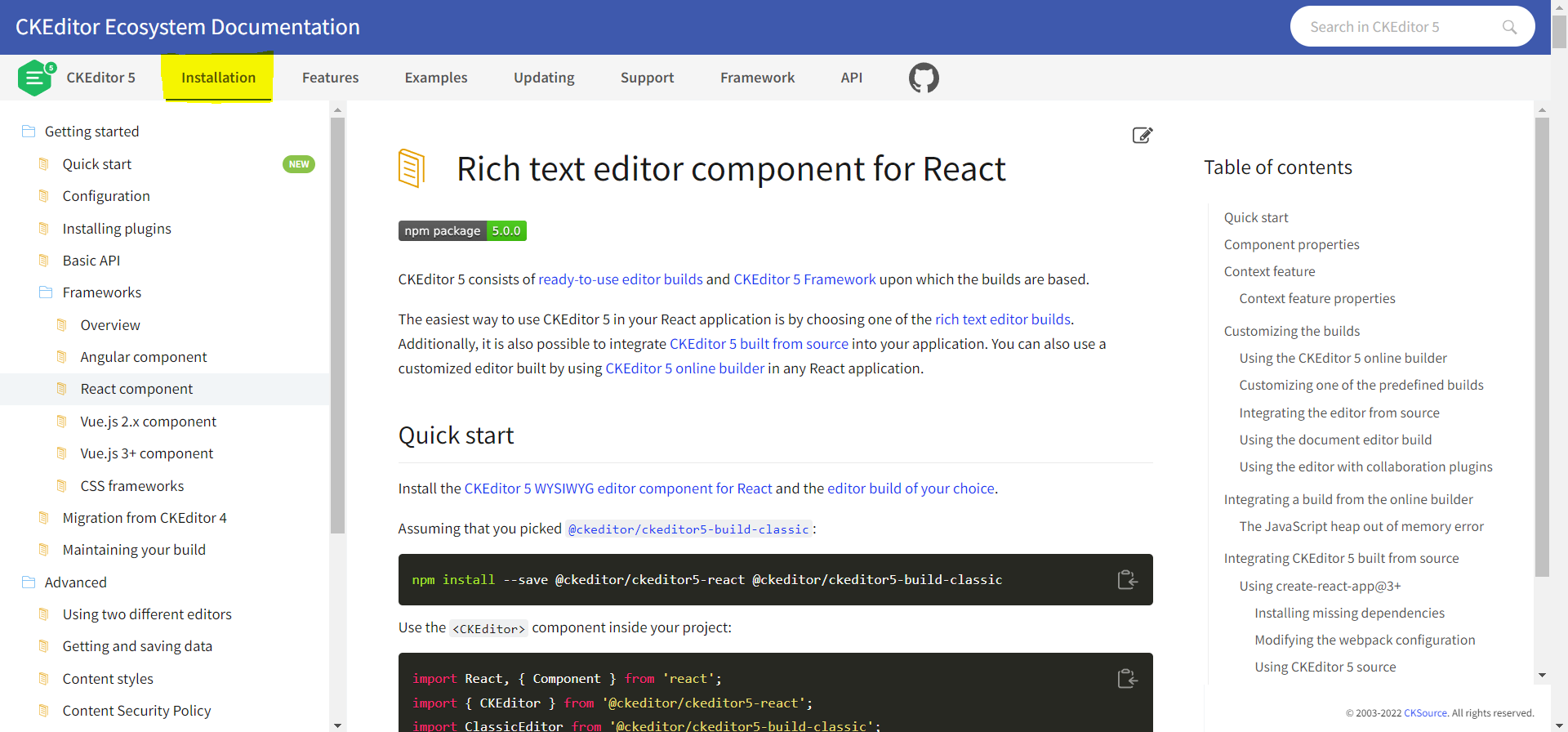Collapse the Frameworks tree folder
The width and height of the screenshot is (1568, 732).
point(101,292)
